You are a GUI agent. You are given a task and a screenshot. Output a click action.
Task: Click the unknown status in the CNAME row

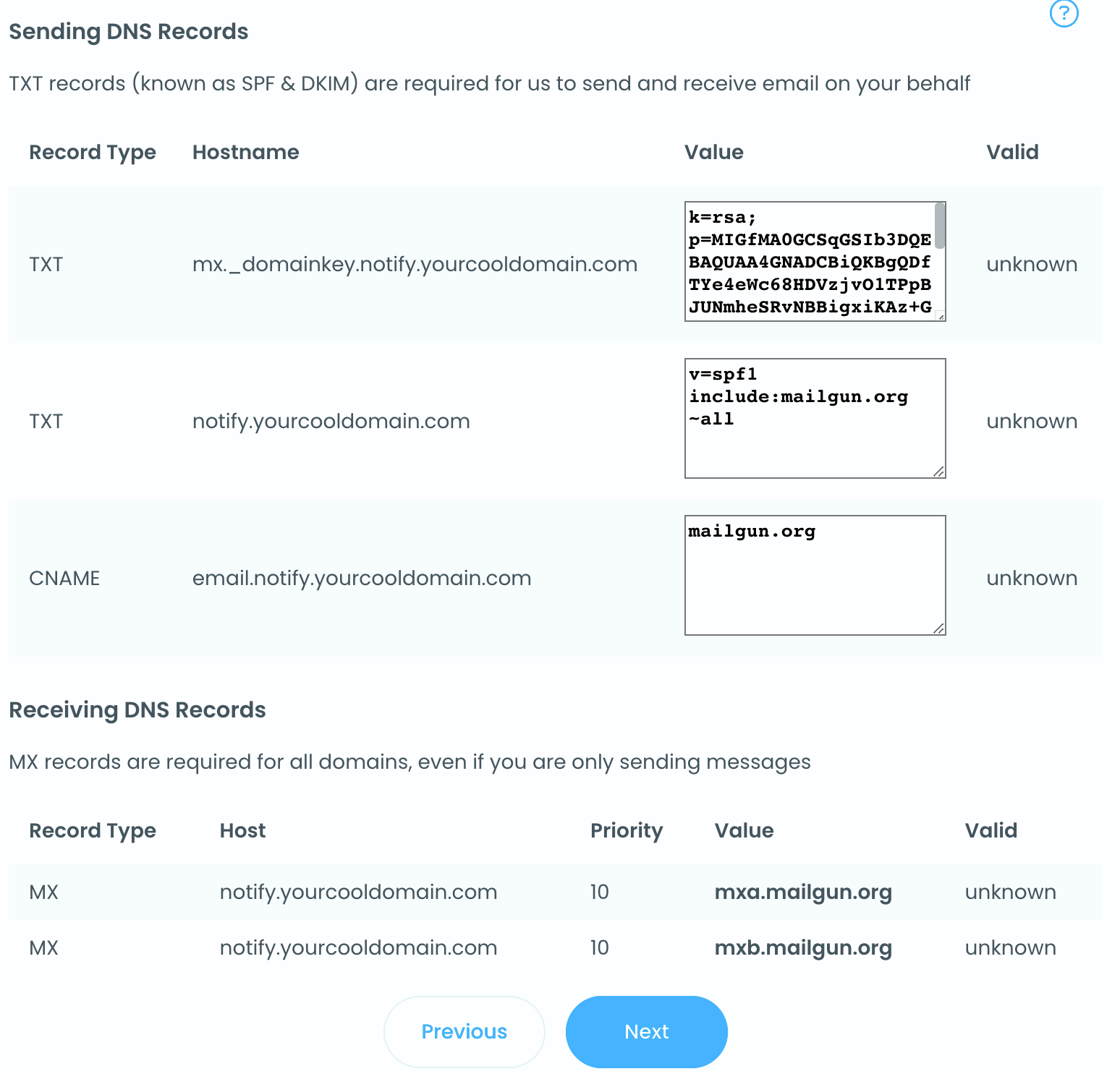tap(1032, 579)
